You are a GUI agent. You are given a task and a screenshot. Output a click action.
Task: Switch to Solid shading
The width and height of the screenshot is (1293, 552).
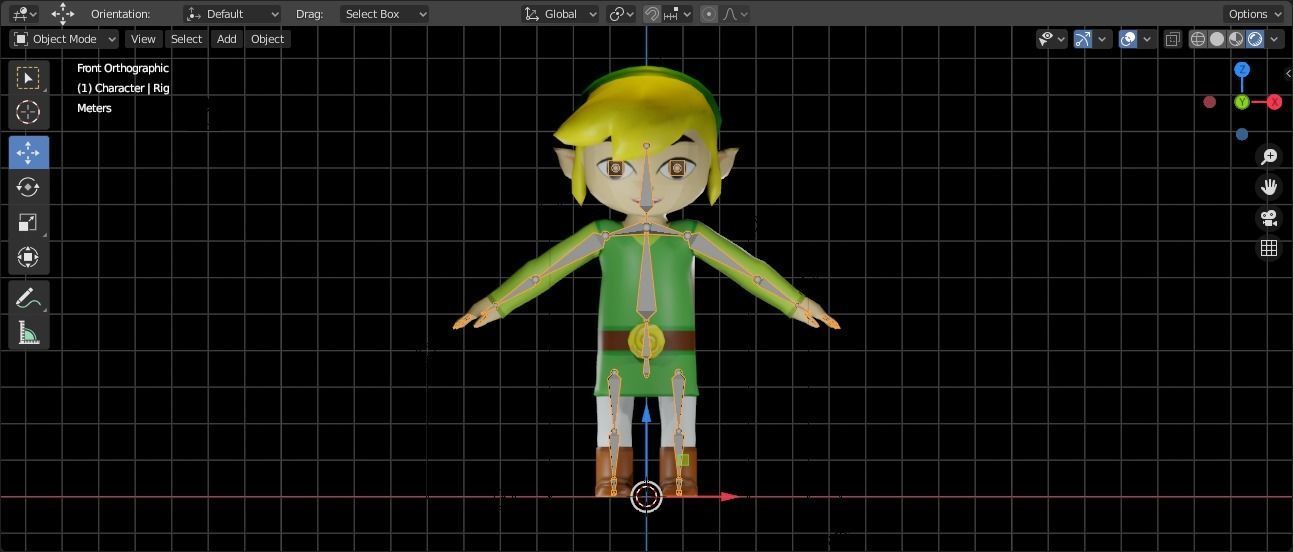[1217, 39]
